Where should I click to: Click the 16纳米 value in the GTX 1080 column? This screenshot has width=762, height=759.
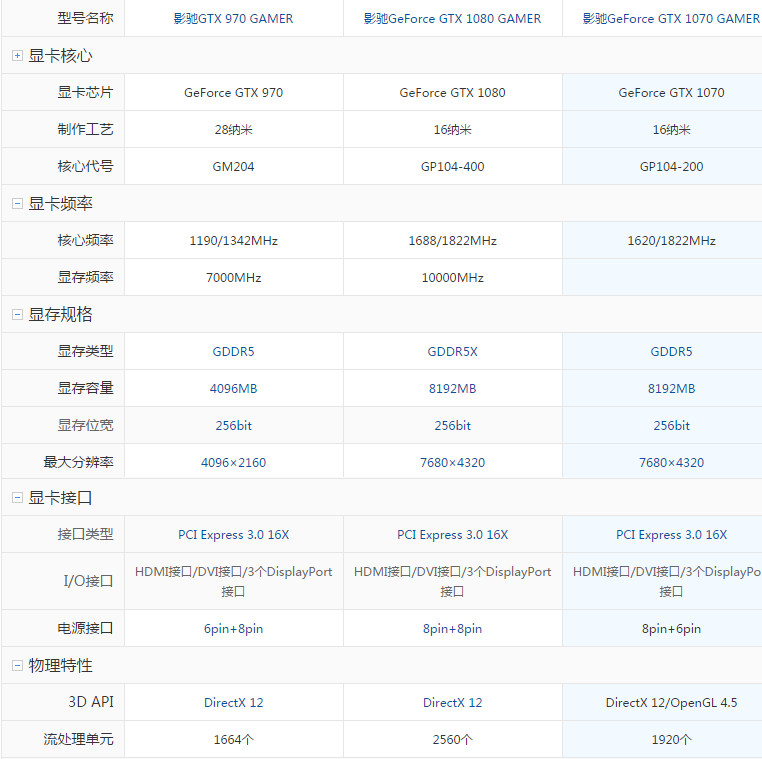coord(452,129)
